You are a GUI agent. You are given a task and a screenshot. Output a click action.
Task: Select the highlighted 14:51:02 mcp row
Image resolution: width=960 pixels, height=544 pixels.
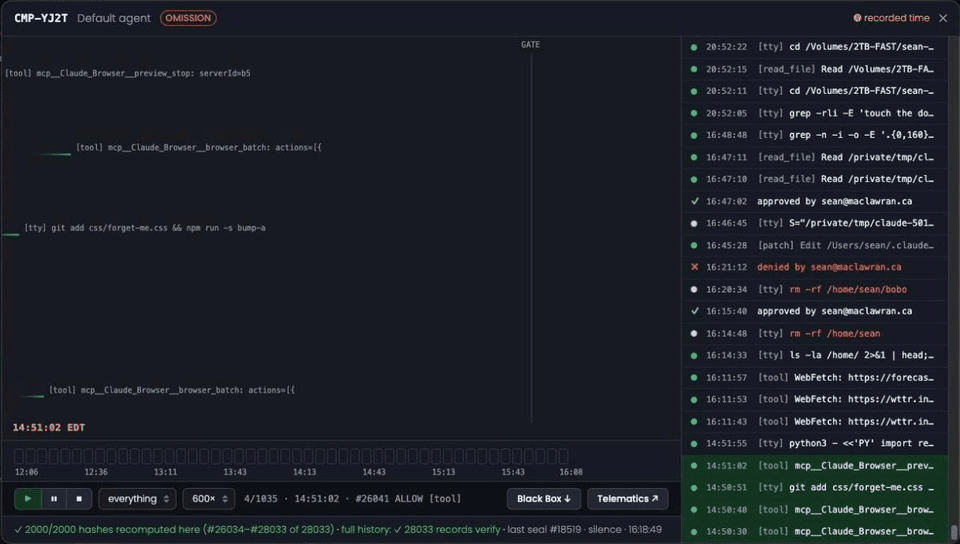[x=814, y=466]
